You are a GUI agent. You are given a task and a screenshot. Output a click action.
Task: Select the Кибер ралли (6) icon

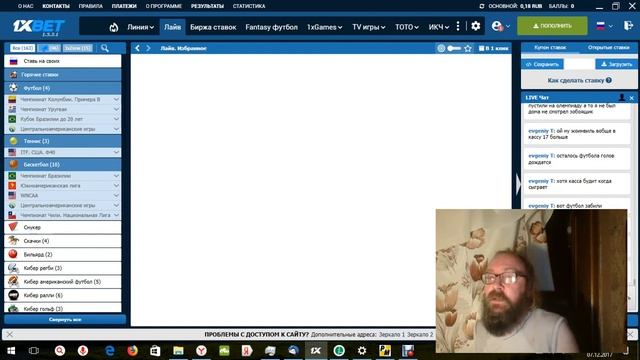pos(13,295)
